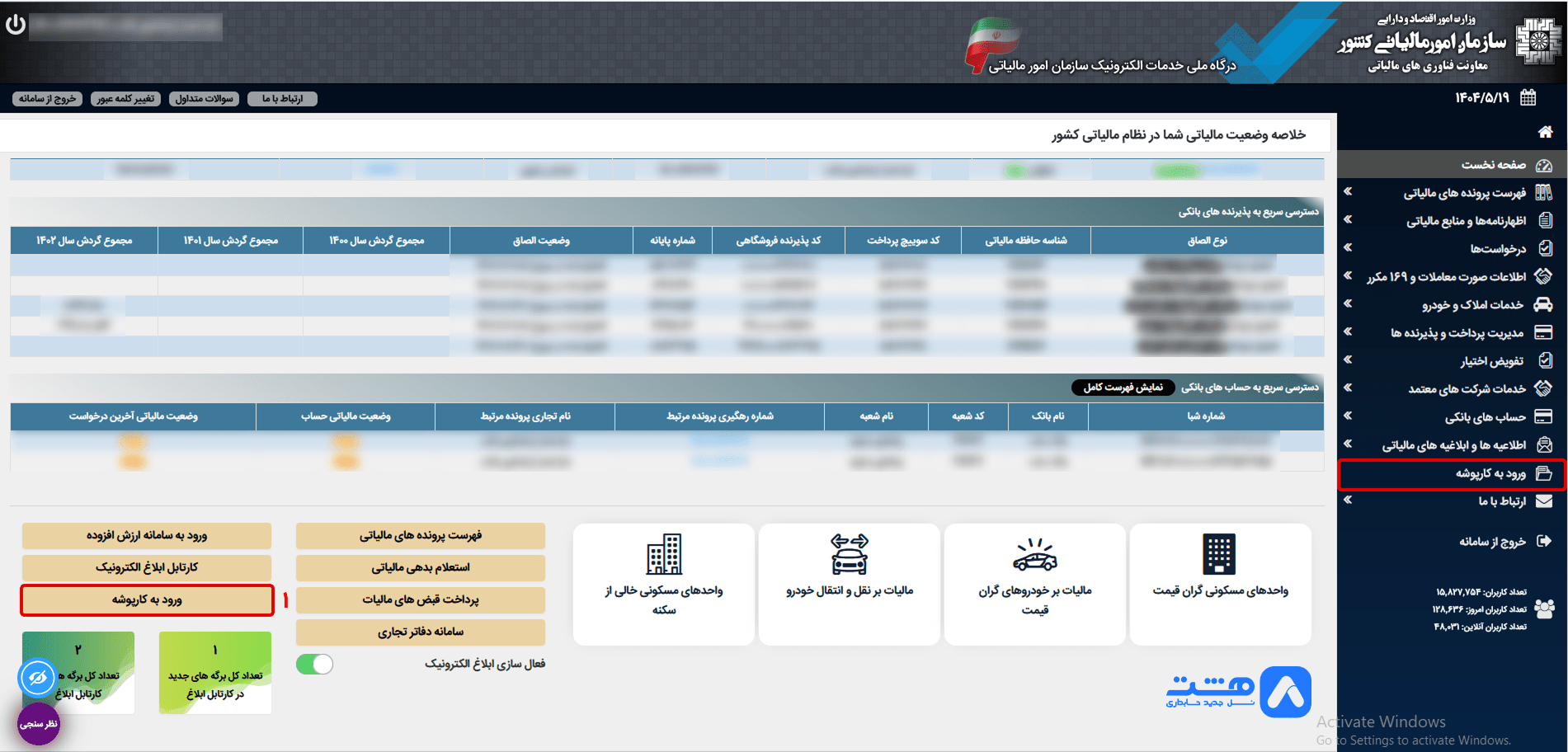This screenshot has width=1568, height=752.
Task: Click the expensive residential units building icon
Action: 1218,554
